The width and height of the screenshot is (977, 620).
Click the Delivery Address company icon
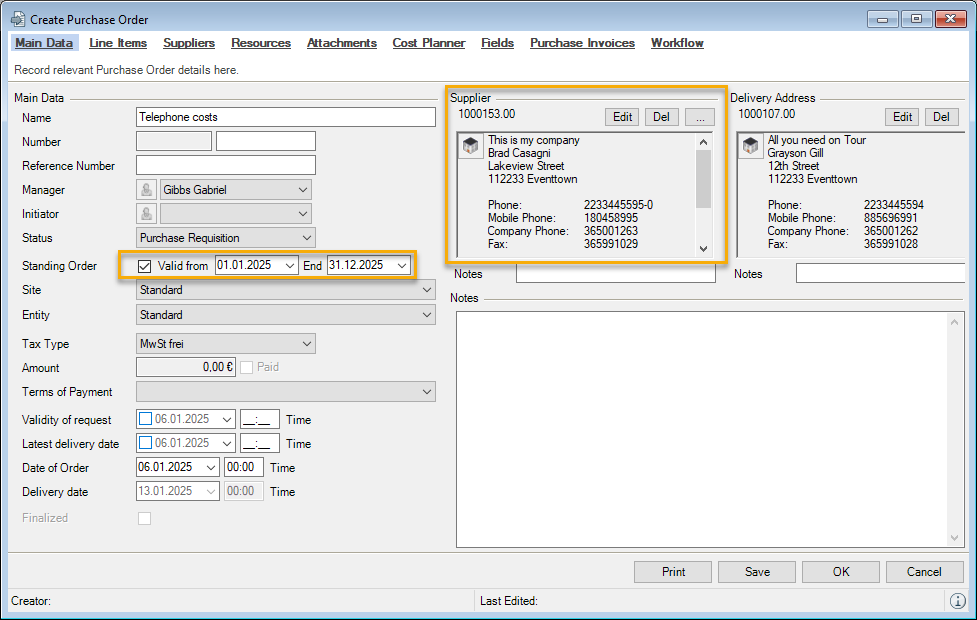[x=751, y=146]
